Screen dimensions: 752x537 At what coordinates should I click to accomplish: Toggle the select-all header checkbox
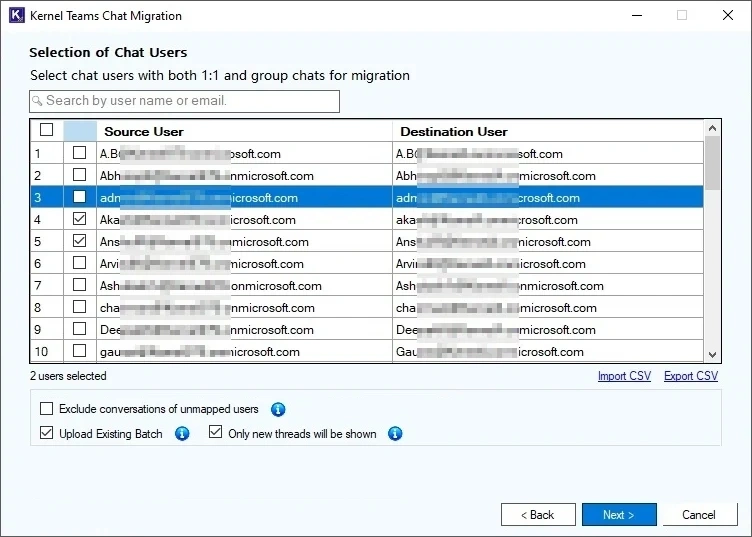[x=47, y=129]
